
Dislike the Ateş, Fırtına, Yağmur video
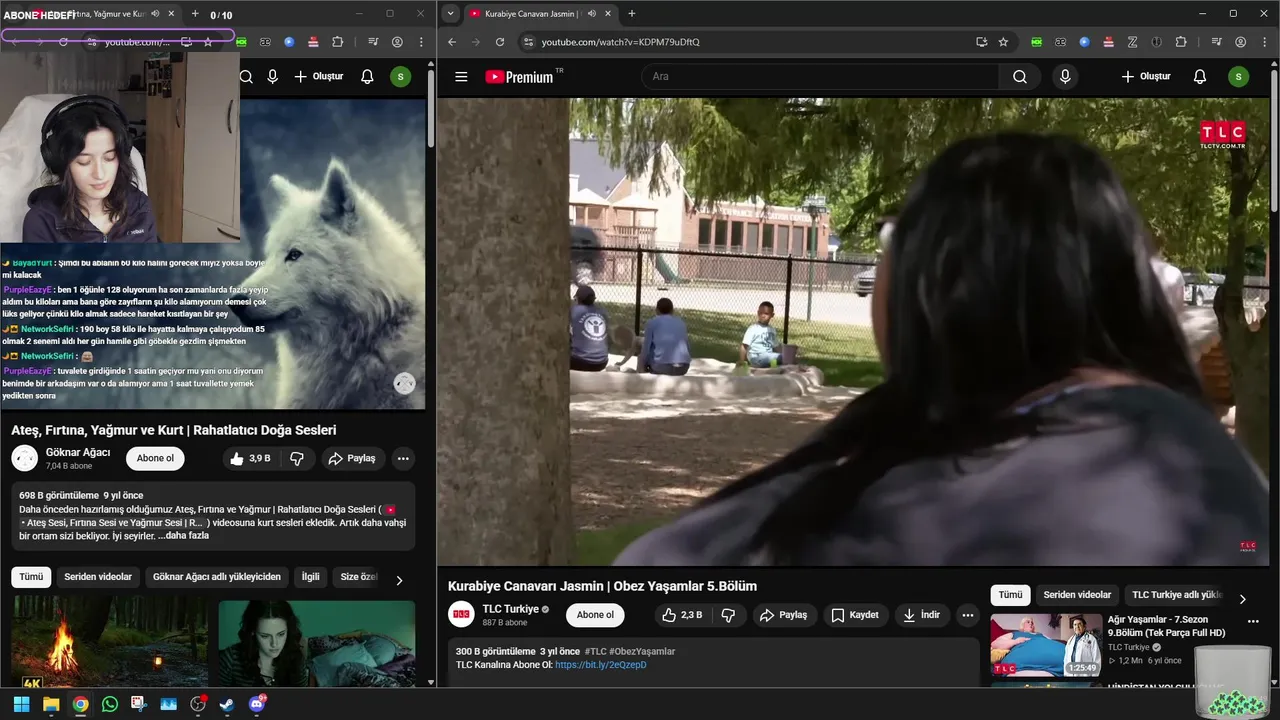coord(297,459)
